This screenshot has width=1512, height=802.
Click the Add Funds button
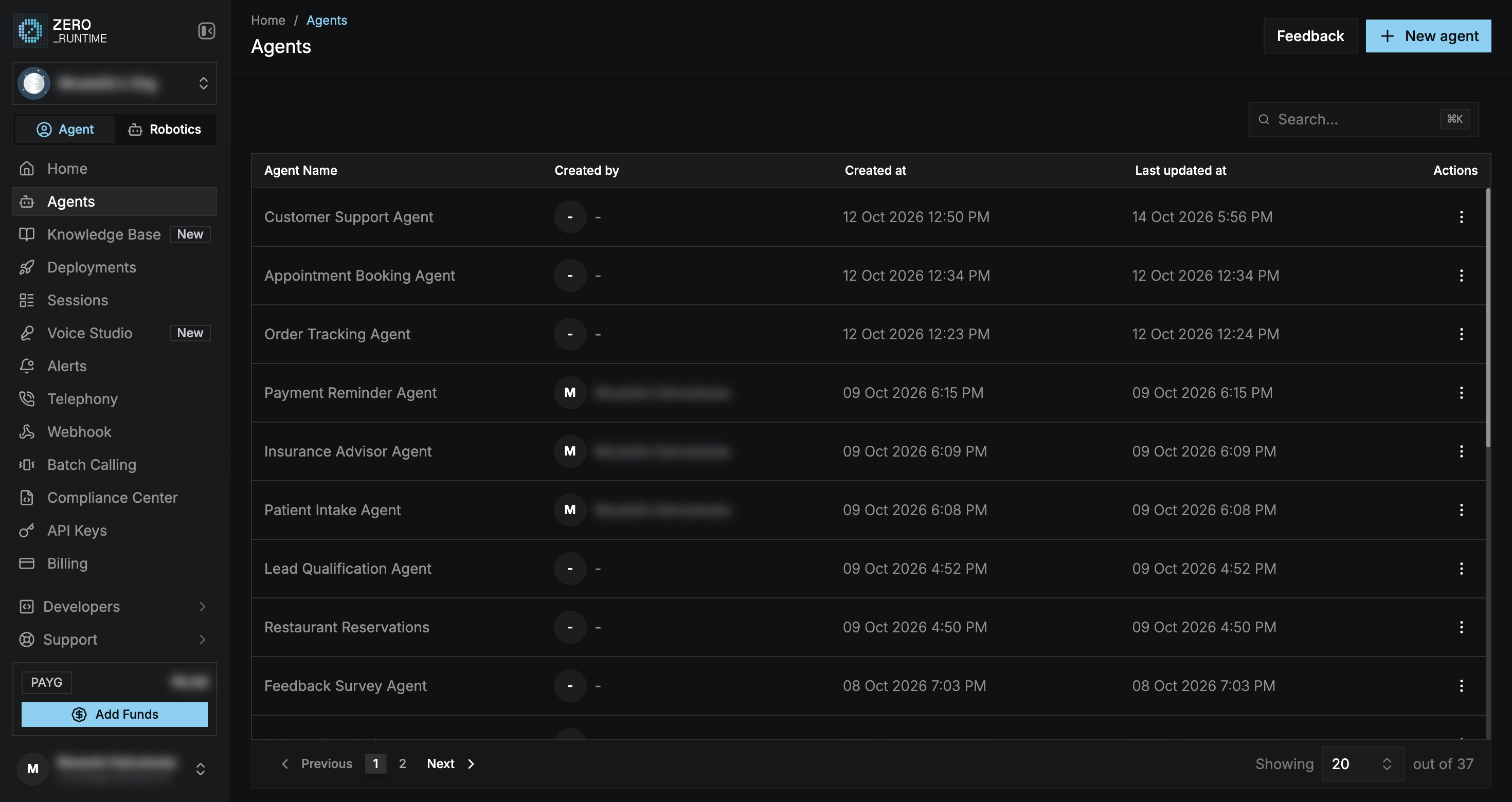point(115,714)
